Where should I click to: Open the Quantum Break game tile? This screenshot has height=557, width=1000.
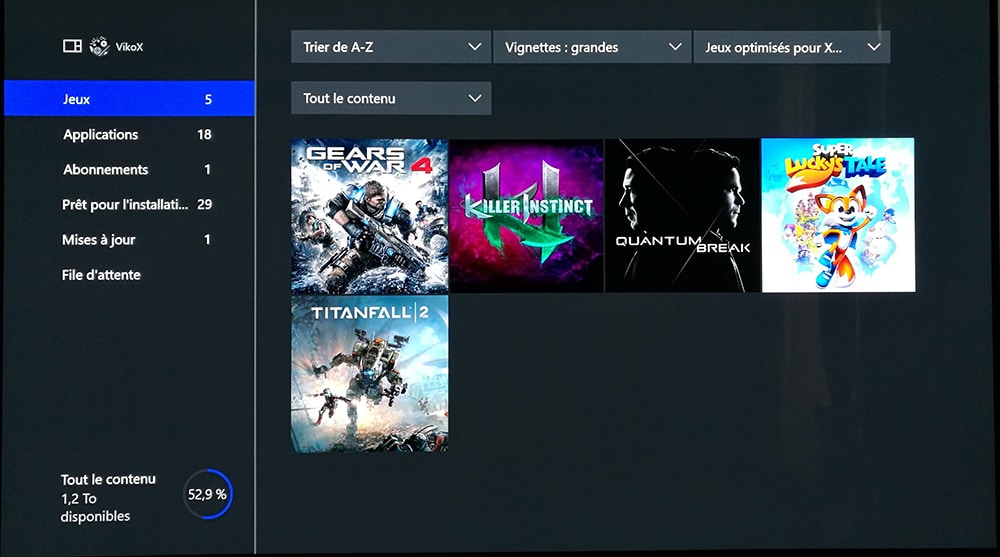[x=682, y=216]
